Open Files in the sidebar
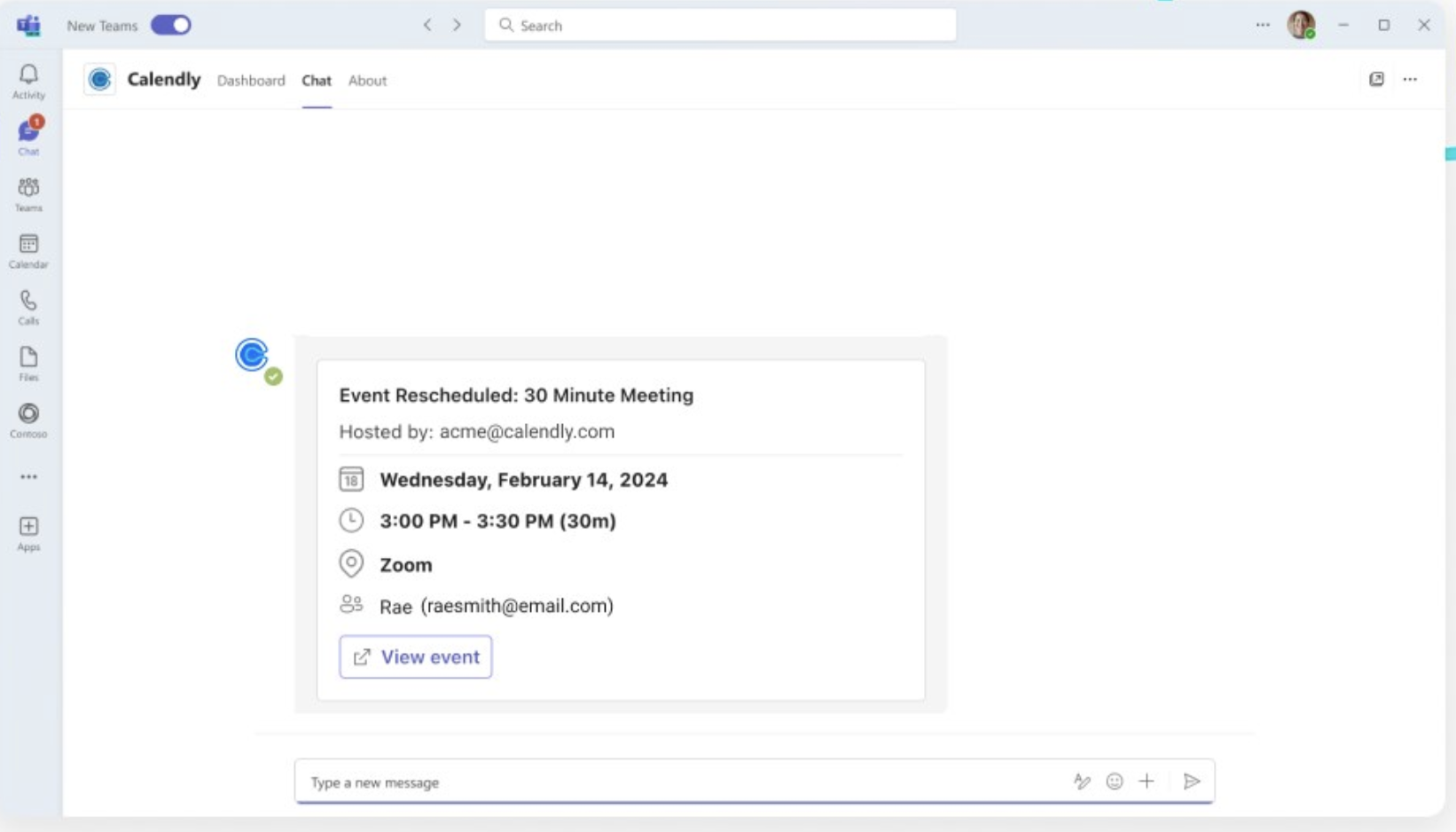Screen dimensions: 1456x832 (28, 364)
